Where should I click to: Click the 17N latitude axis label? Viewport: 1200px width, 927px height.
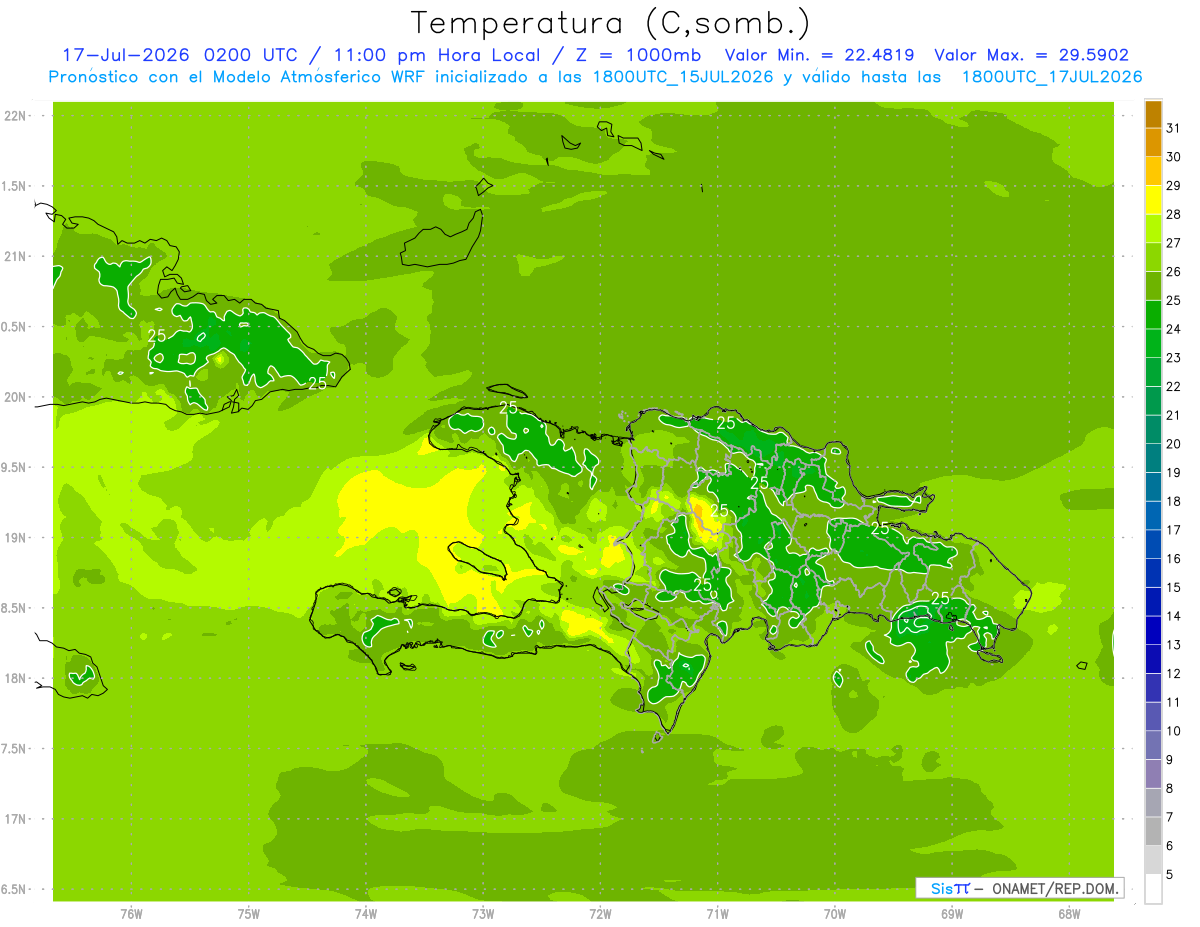click(17, 819)
